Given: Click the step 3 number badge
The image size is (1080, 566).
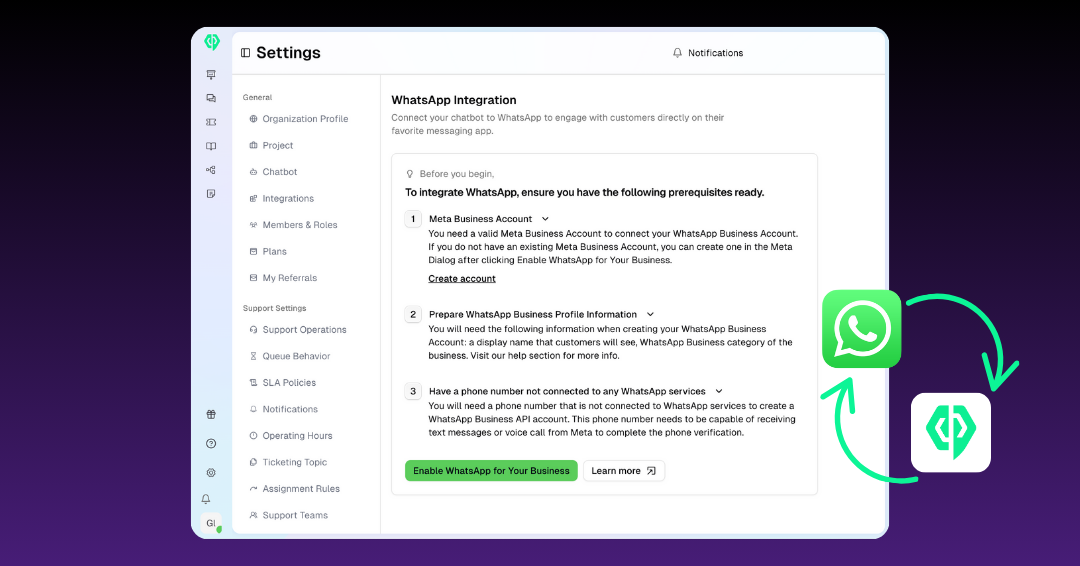Looking at the screenshot, I should pos(413,392).
